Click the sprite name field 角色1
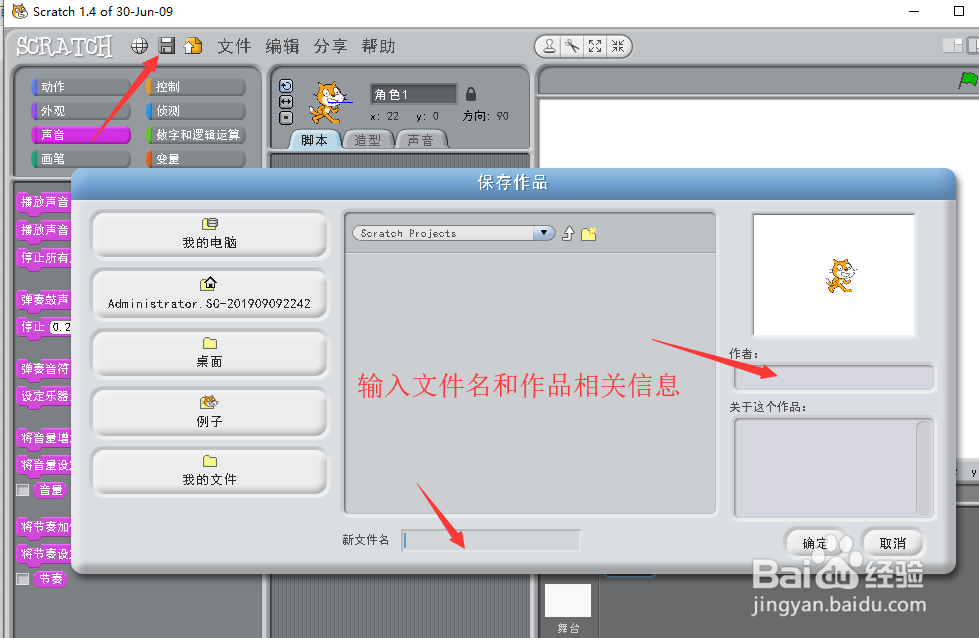979x638 pixels. coord(413,94)
